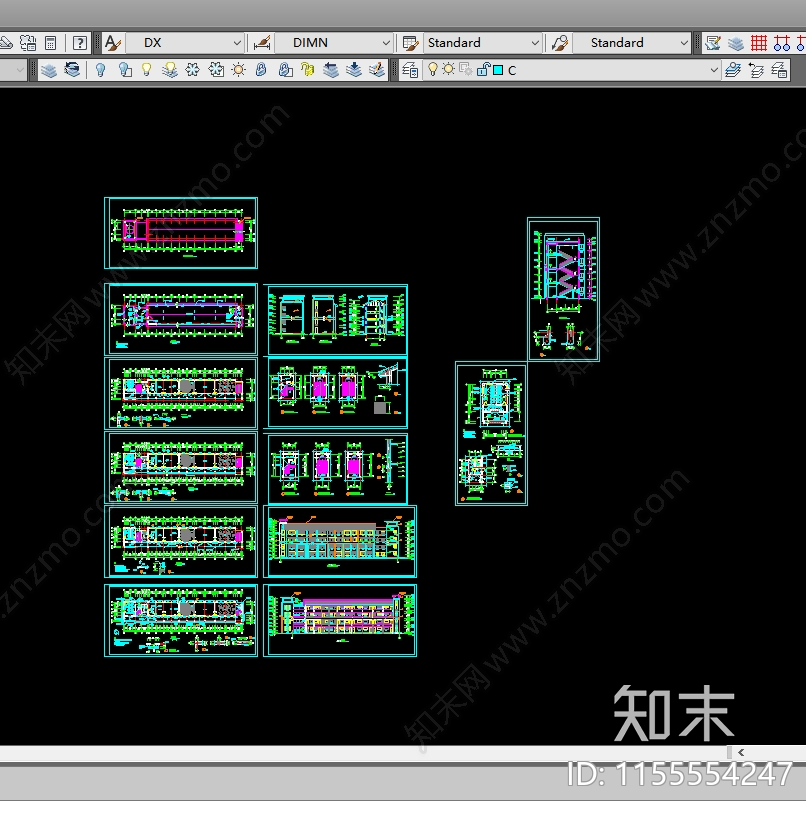Image resolution: width=806 pixels, height=813 pixels.
Task: Open the Layer Properties Manager icon
Action: pyautogui.click(x=410, y=70)
